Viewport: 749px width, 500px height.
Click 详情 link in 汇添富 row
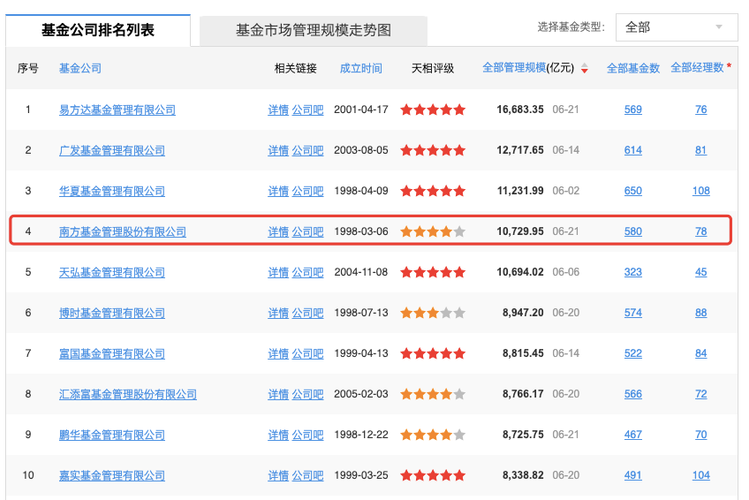[278, 394]
